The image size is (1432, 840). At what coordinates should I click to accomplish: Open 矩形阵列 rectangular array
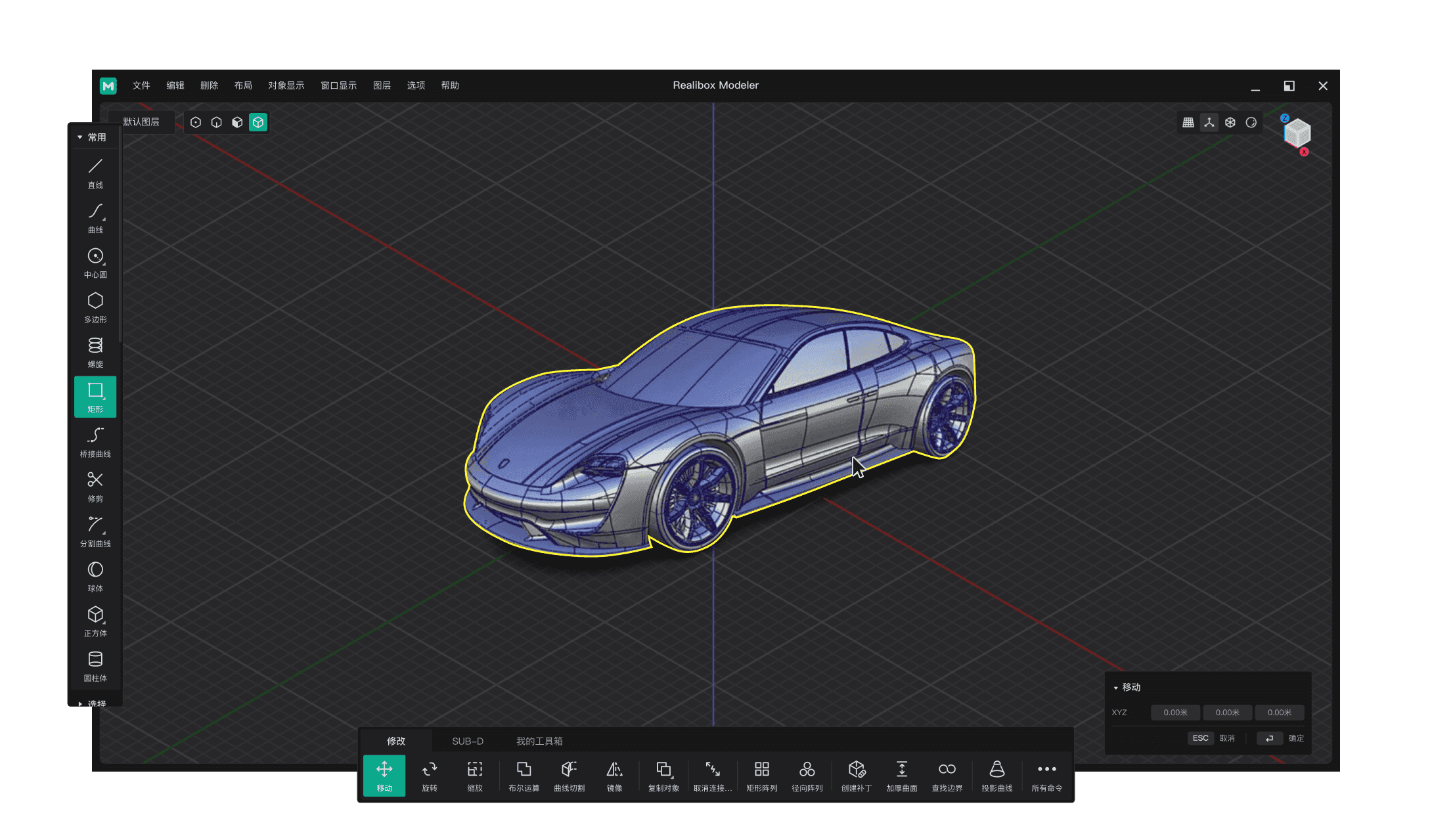(762, 776)
